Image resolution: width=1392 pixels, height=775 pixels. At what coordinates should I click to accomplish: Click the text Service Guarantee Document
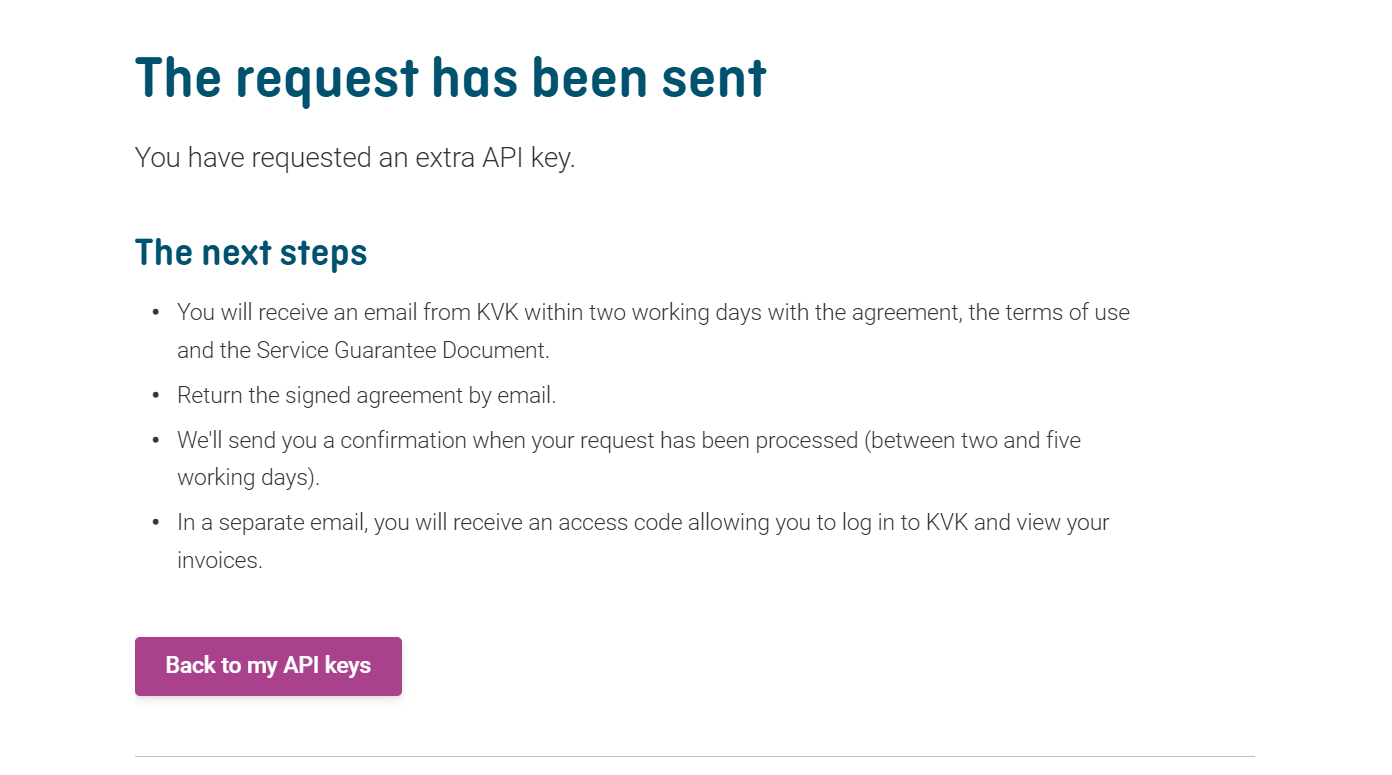click(x=401, y=350)
